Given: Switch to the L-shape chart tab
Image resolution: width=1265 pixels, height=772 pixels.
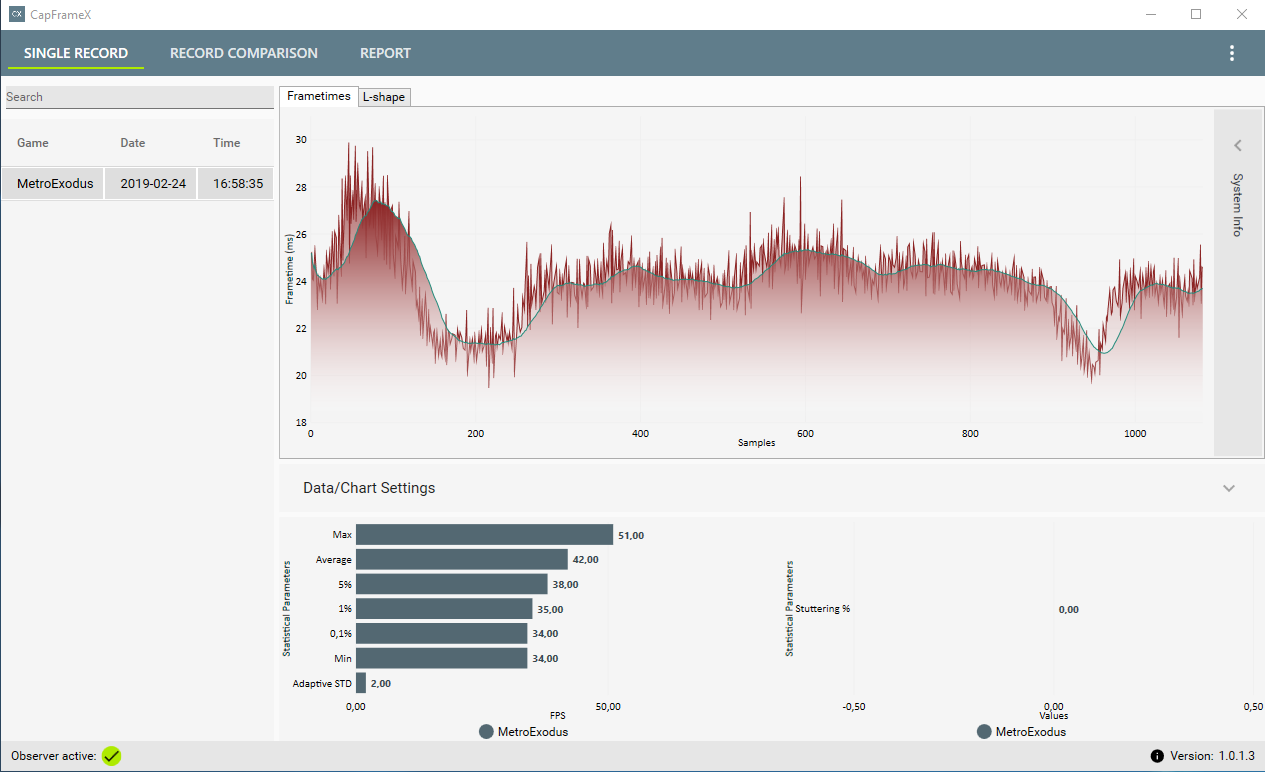Looking at the screenshot, I should tap(384, 97).
